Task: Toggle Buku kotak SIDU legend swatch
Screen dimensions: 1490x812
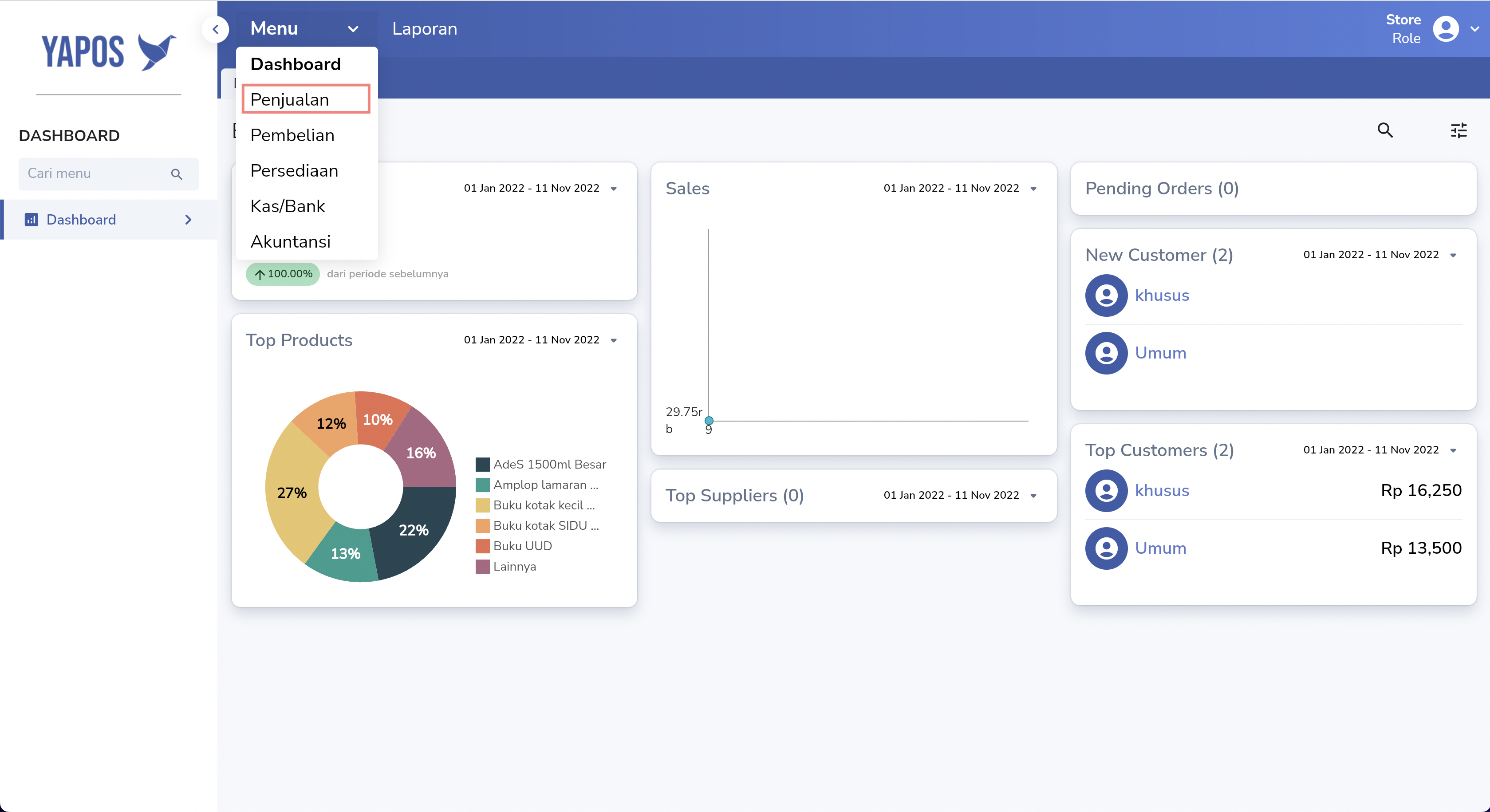Action: point(482,526)
